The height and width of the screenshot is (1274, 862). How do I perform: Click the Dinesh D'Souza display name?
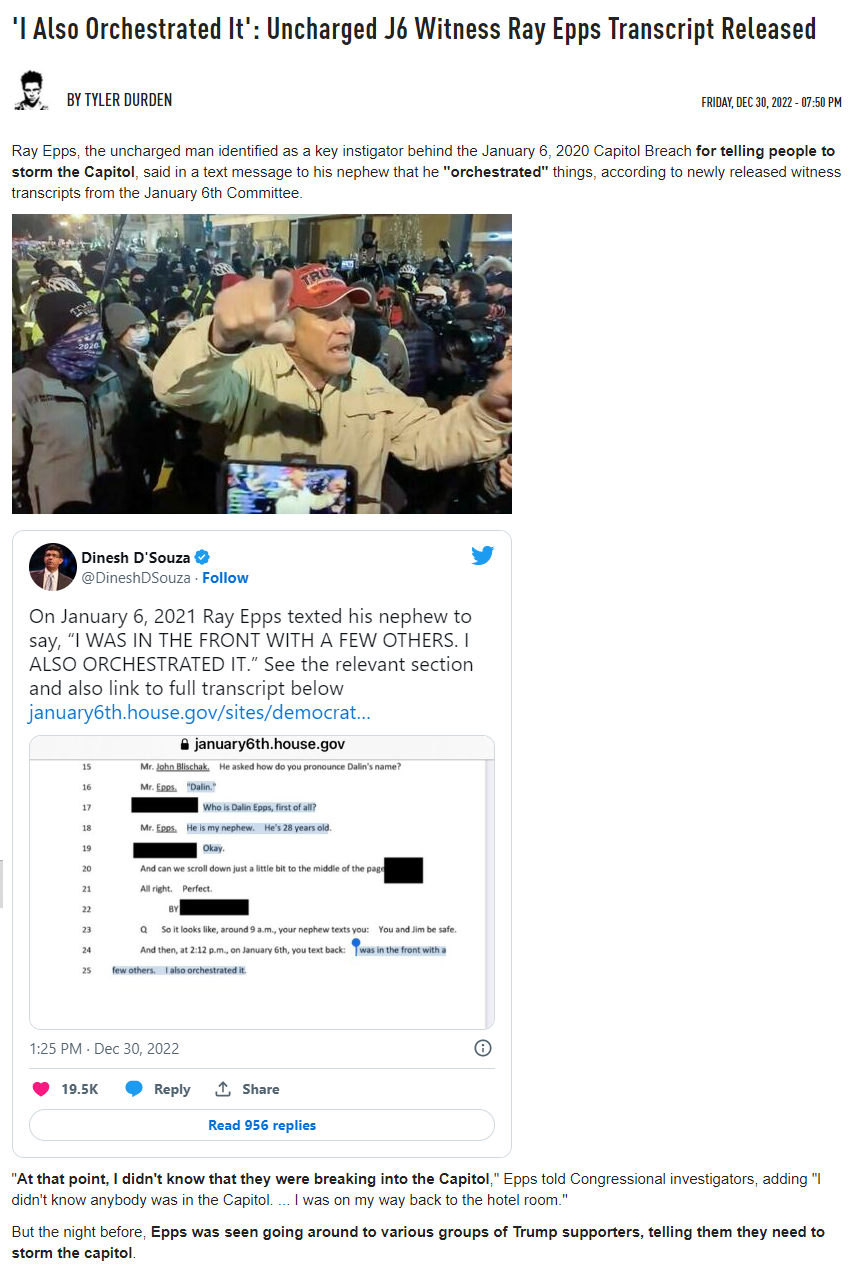tap(136, 558)
